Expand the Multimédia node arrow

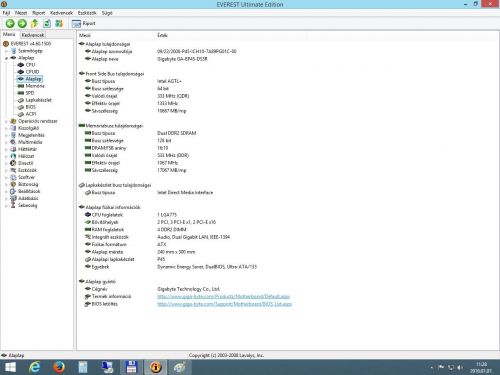(6, 142)
